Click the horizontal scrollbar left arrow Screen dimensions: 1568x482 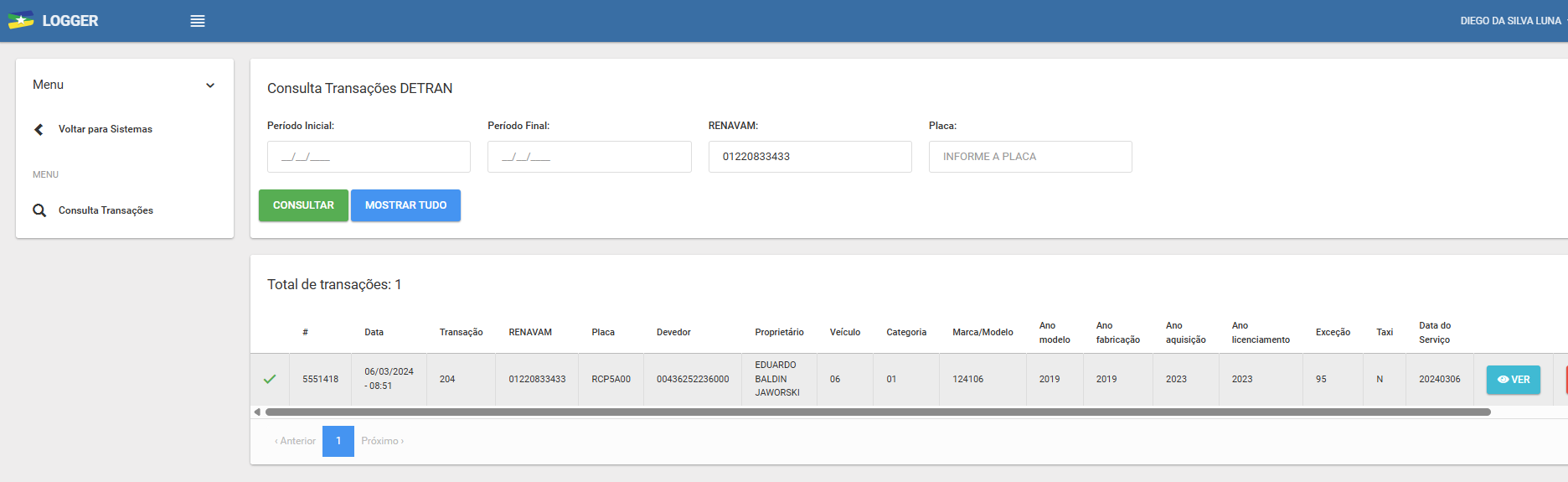click(257, 412)
